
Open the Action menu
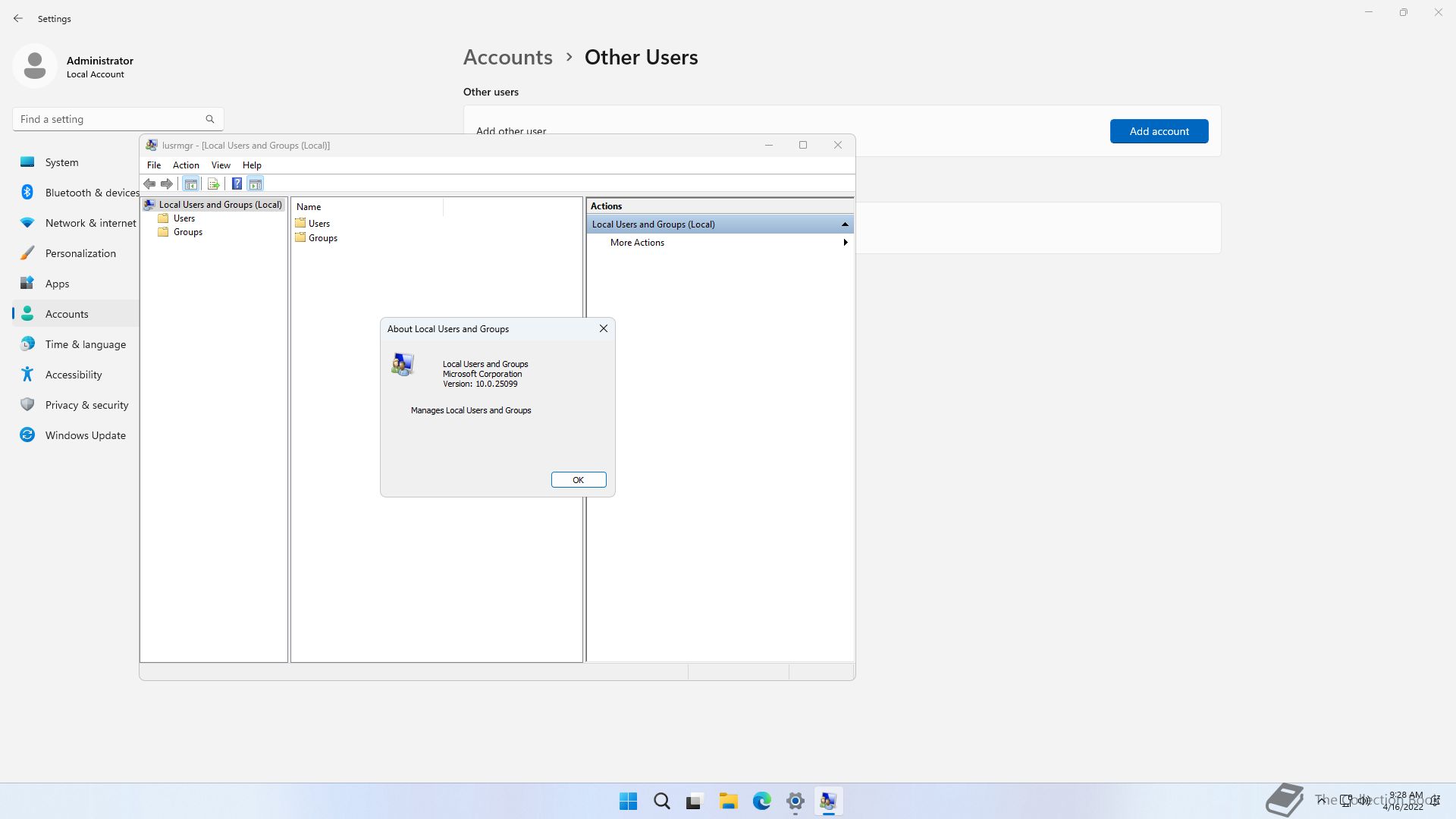[186, 165]
